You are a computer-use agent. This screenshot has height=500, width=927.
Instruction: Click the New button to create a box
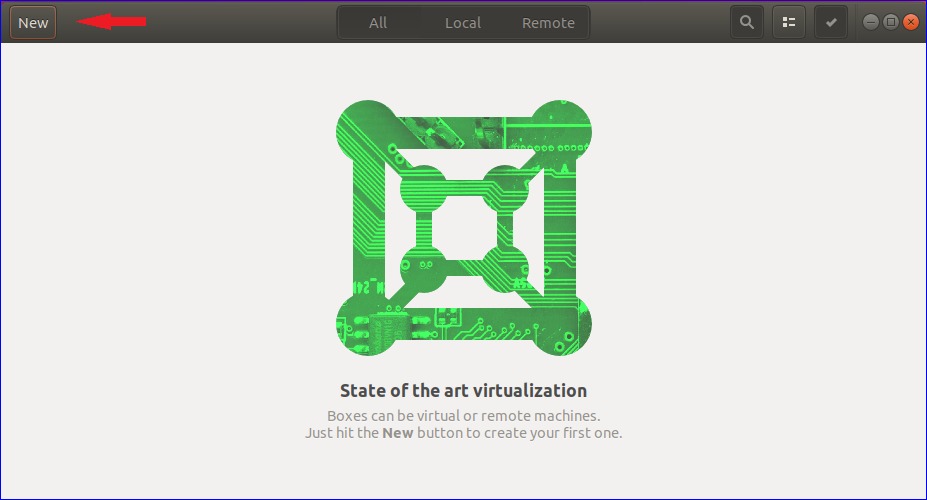[33, 22]
